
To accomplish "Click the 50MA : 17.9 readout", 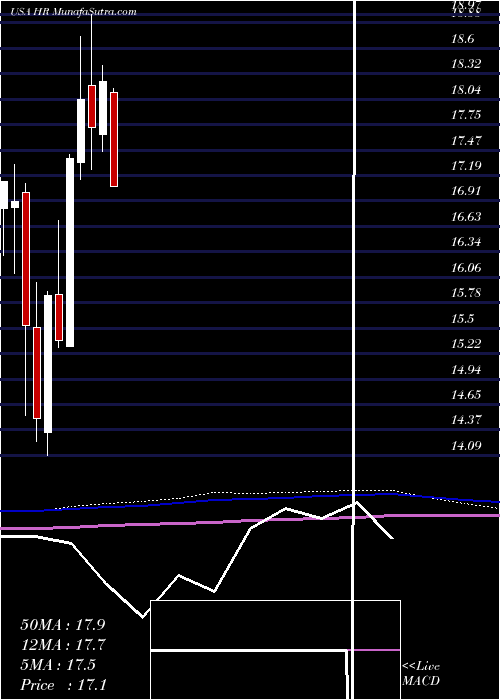I will (62, 625).
